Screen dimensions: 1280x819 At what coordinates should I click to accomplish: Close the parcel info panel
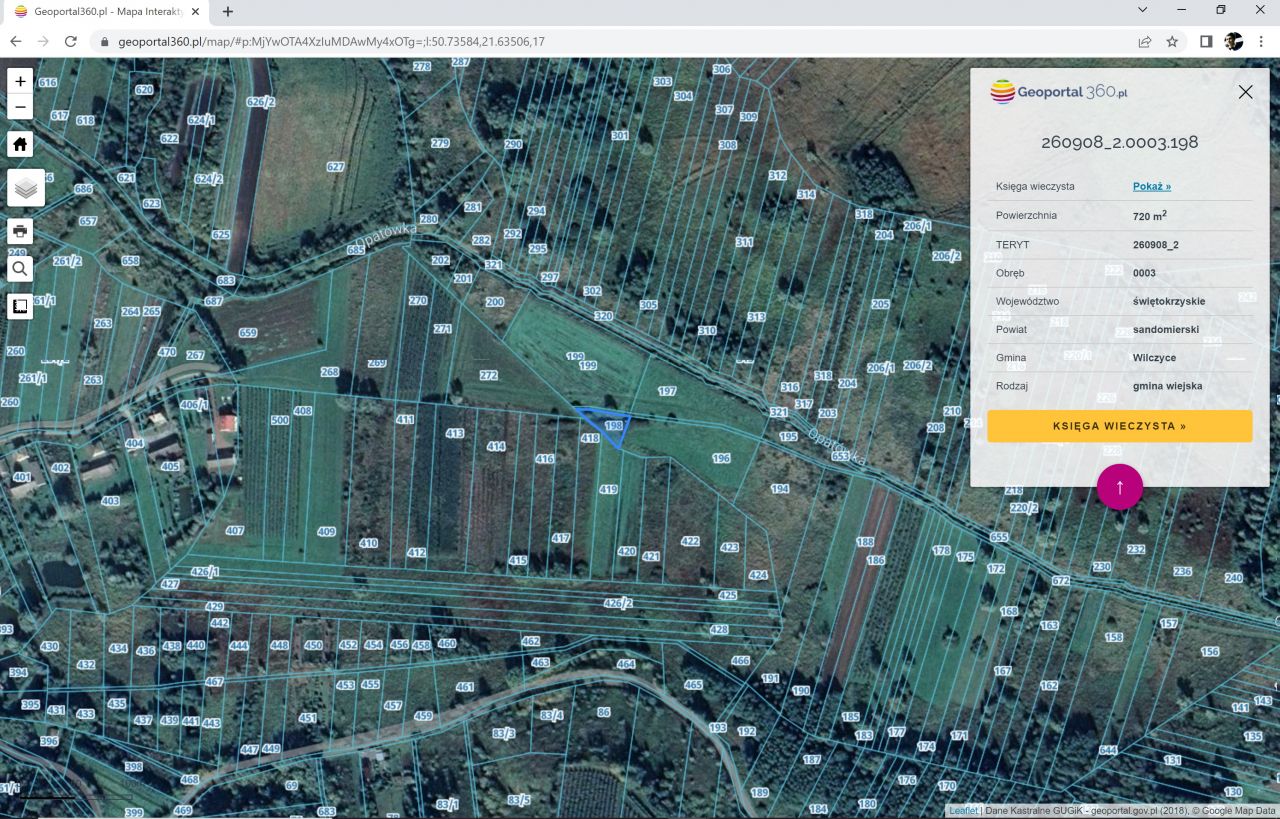[1245, 92]
